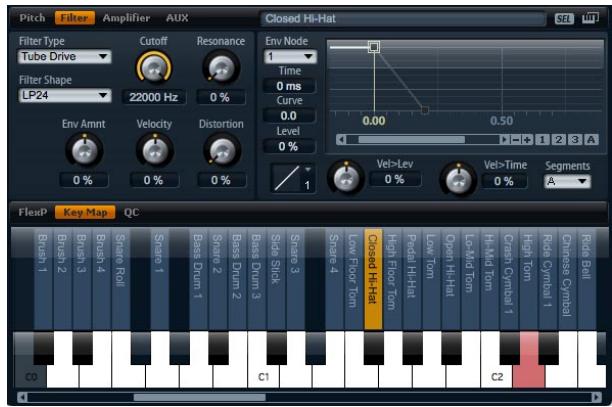612x407 pixels.
Task: Click the Resonance 0 % value field
Action: coord(221,97)
